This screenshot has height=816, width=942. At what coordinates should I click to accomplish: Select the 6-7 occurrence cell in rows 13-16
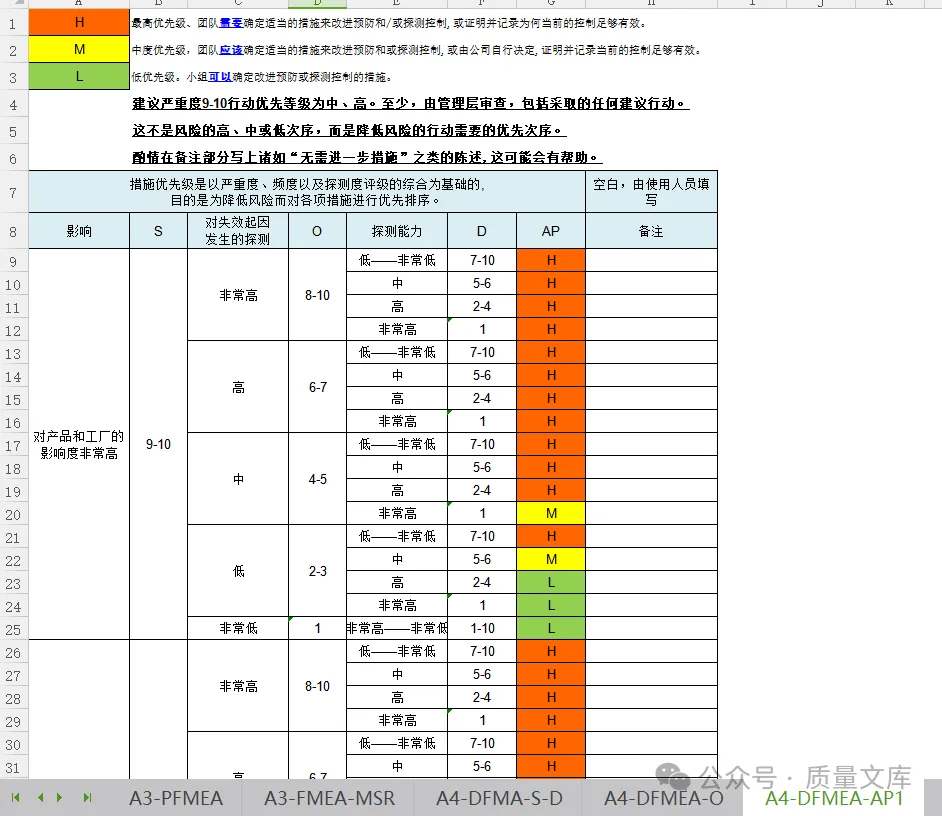(x=317, y=387)
